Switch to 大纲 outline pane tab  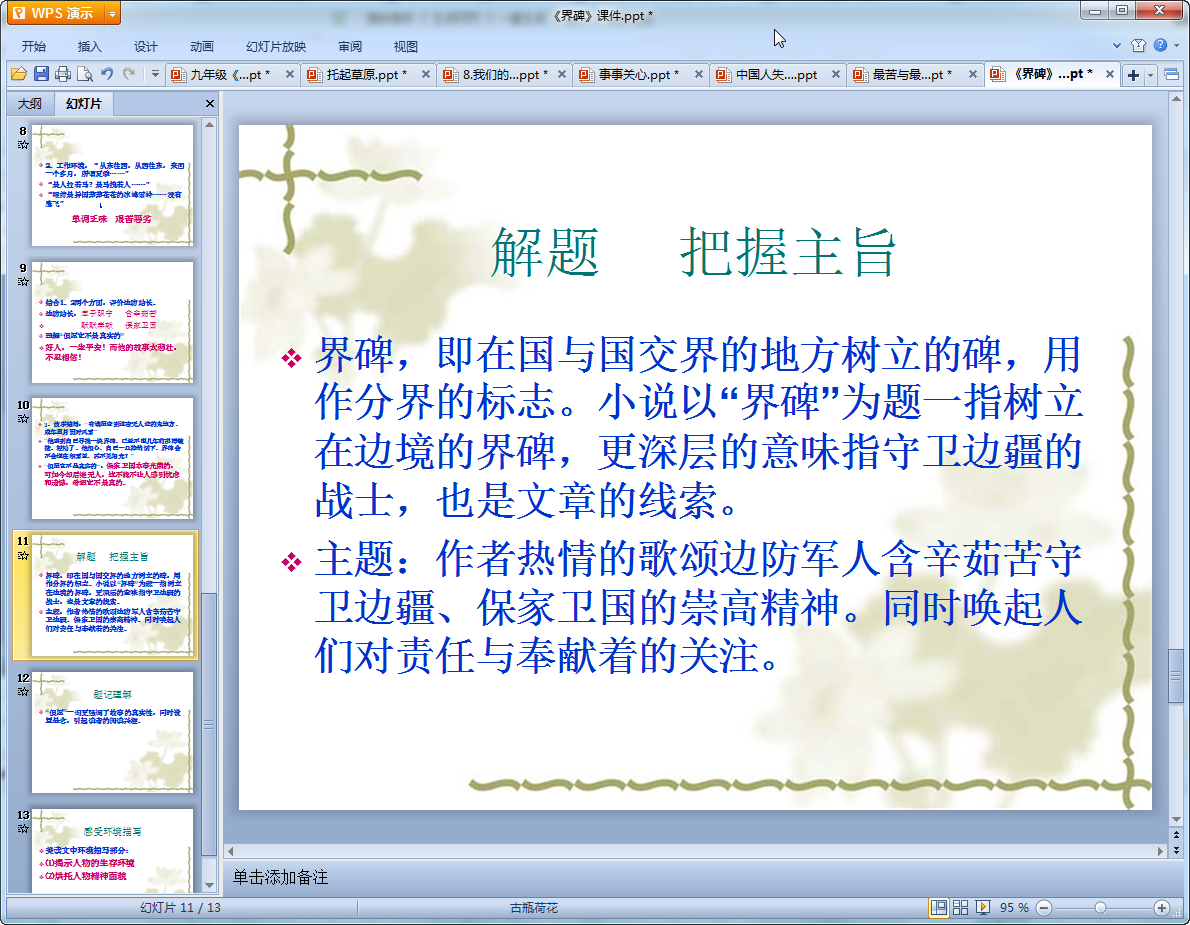click(x=30, y=103)
